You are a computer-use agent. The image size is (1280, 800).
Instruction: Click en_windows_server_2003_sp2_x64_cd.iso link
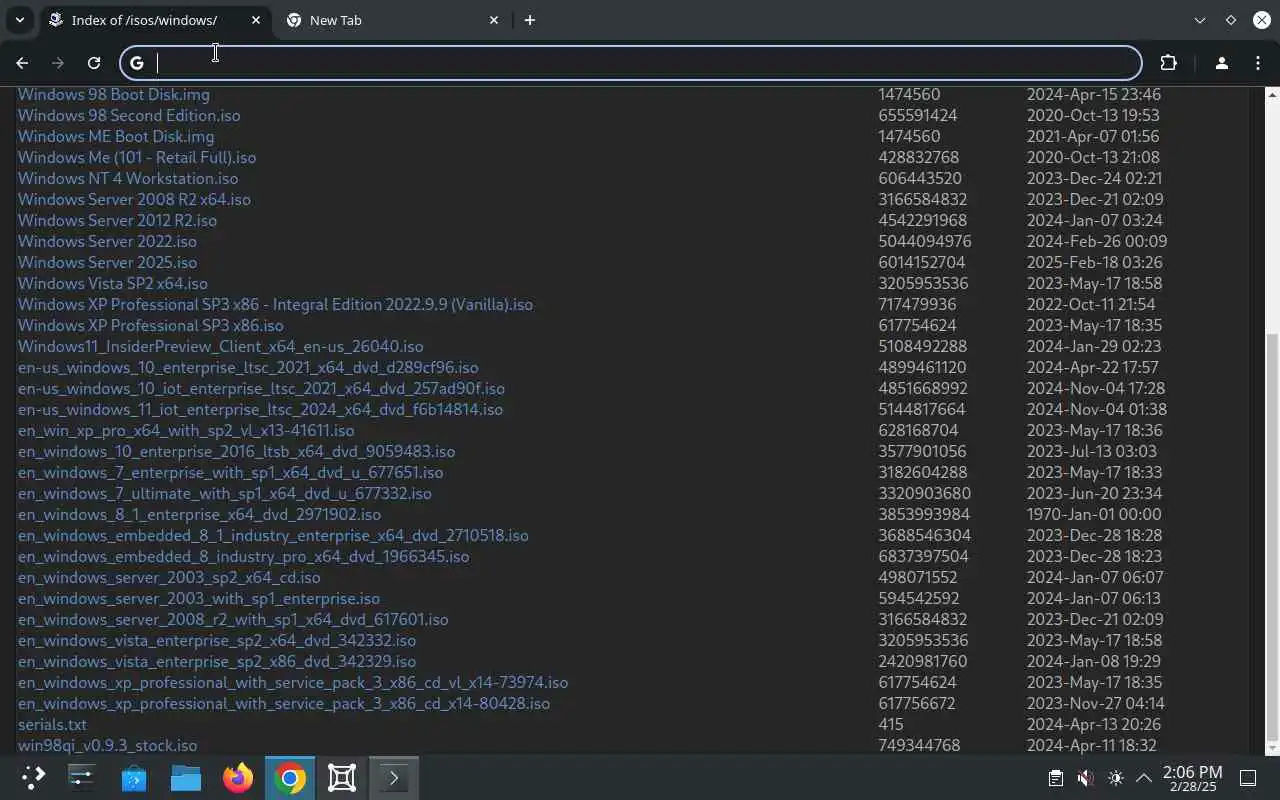[169, 577]
